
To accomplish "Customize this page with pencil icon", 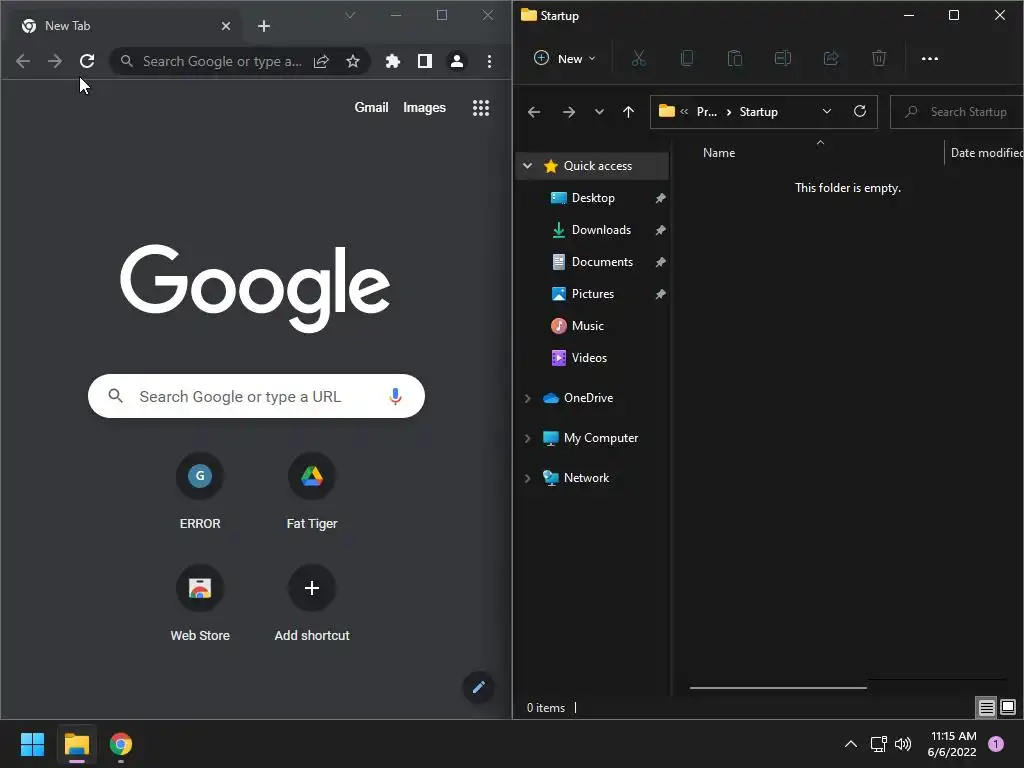I will click(478, 687).
